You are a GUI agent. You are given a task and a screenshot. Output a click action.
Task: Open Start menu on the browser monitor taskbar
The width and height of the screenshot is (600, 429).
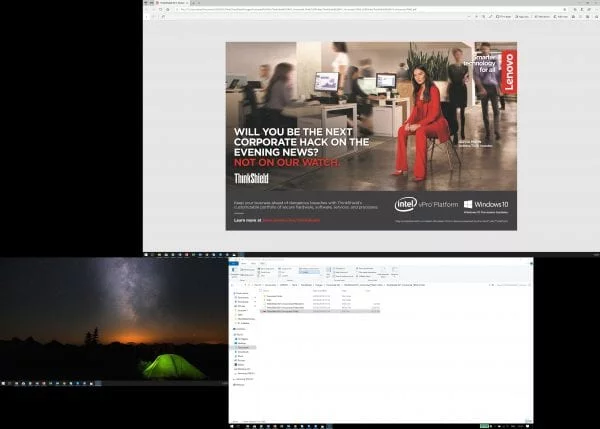(146, 254)
